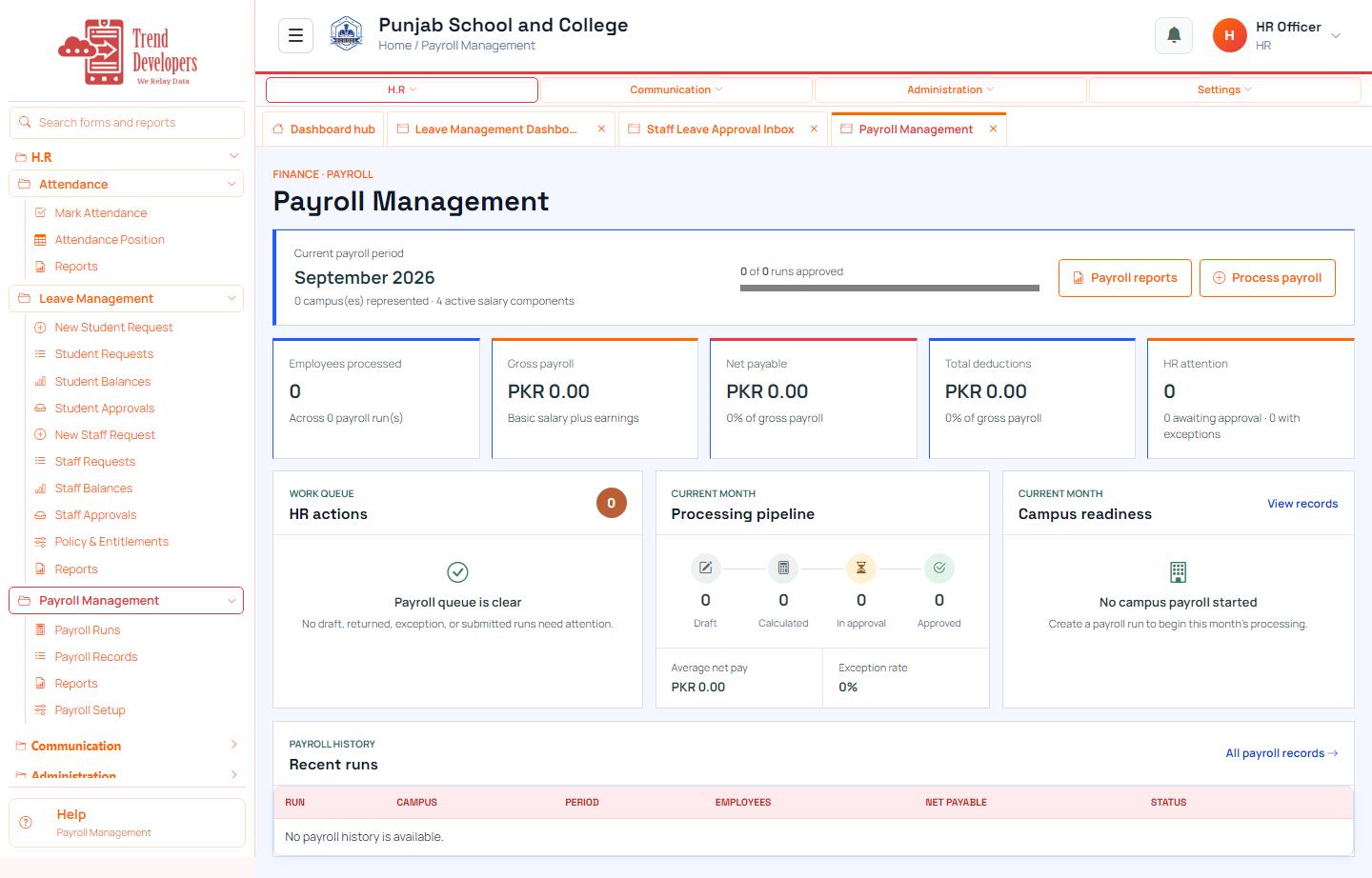1372x878 pixels.
Task: Switch to Staff Leave Approval Inbox tab
Action: pyautogui.click(x=720, y=130)
